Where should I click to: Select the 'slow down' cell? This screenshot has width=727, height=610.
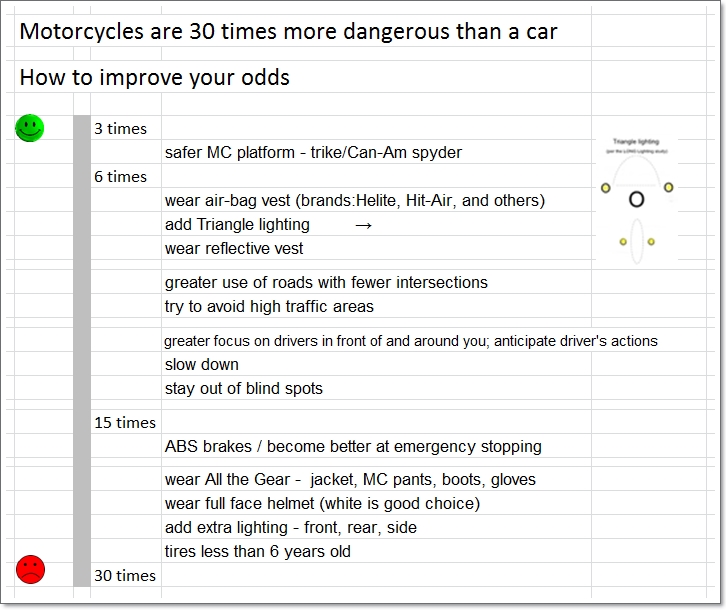click(x=202, y=365)
